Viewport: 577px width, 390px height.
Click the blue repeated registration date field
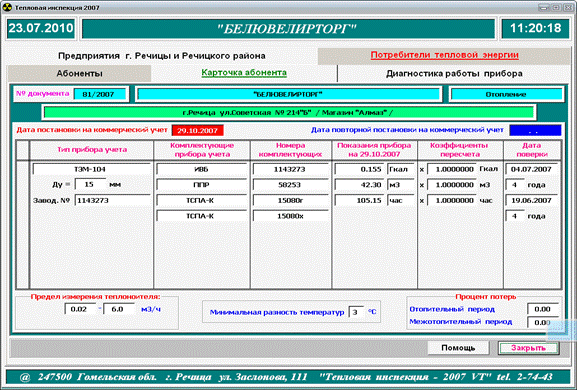point(535,130)
